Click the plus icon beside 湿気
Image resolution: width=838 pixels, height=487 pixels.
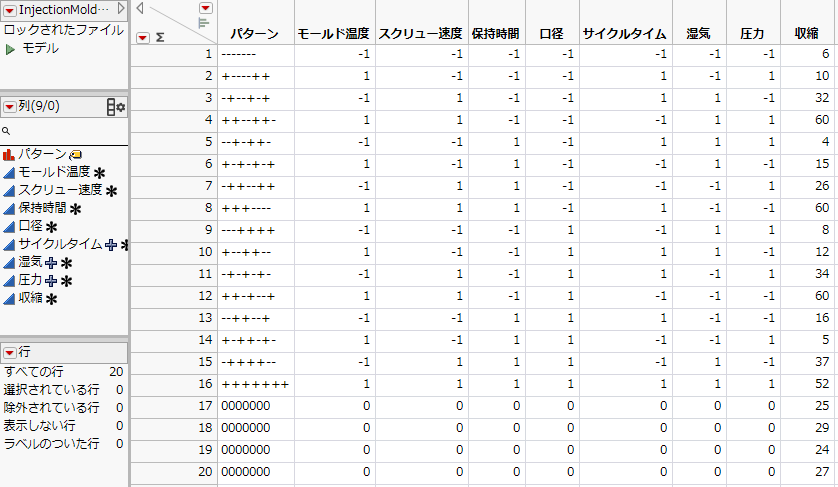click(51, 263)
